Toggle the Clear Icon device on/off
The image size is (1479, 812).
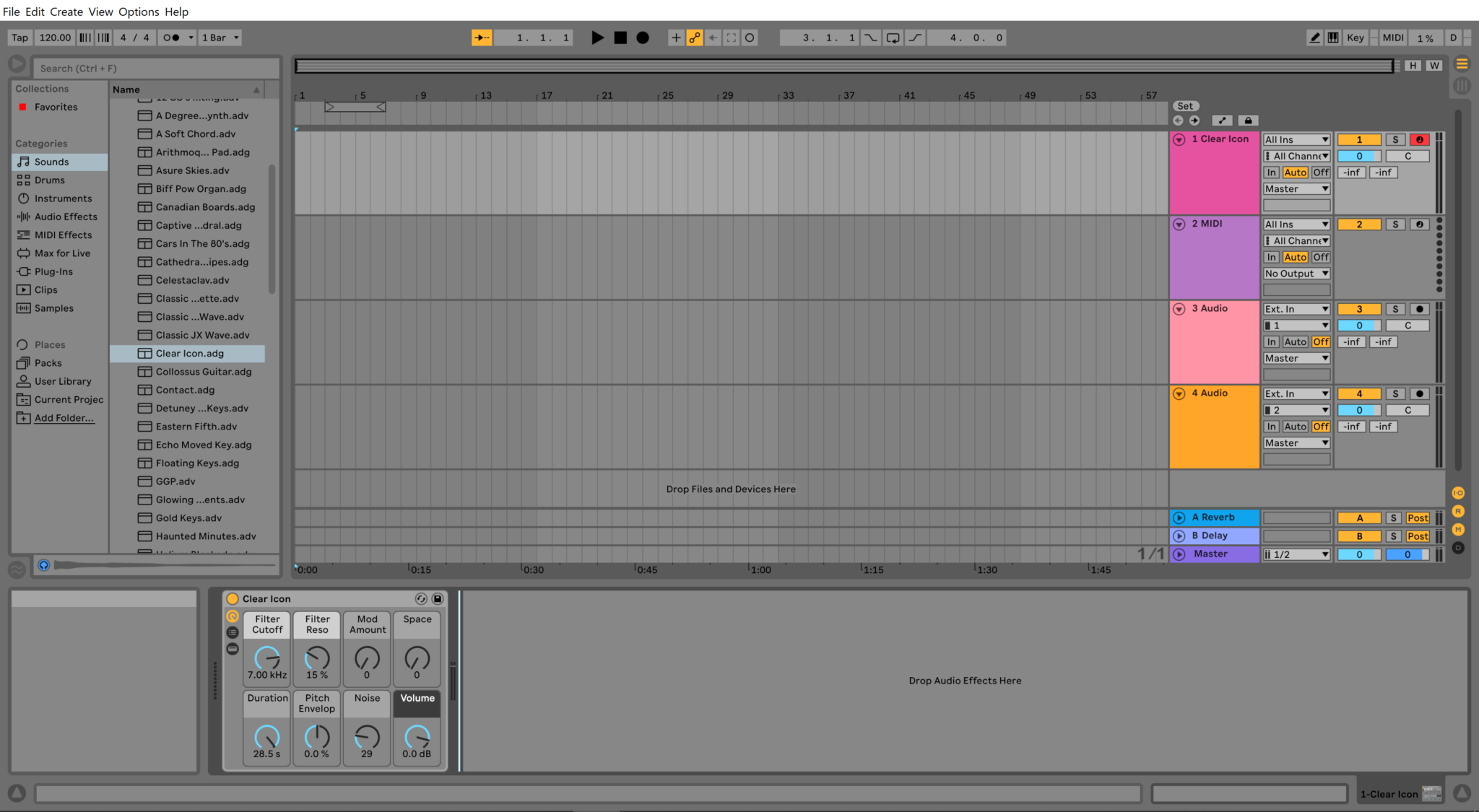click(x=233, y=598)
